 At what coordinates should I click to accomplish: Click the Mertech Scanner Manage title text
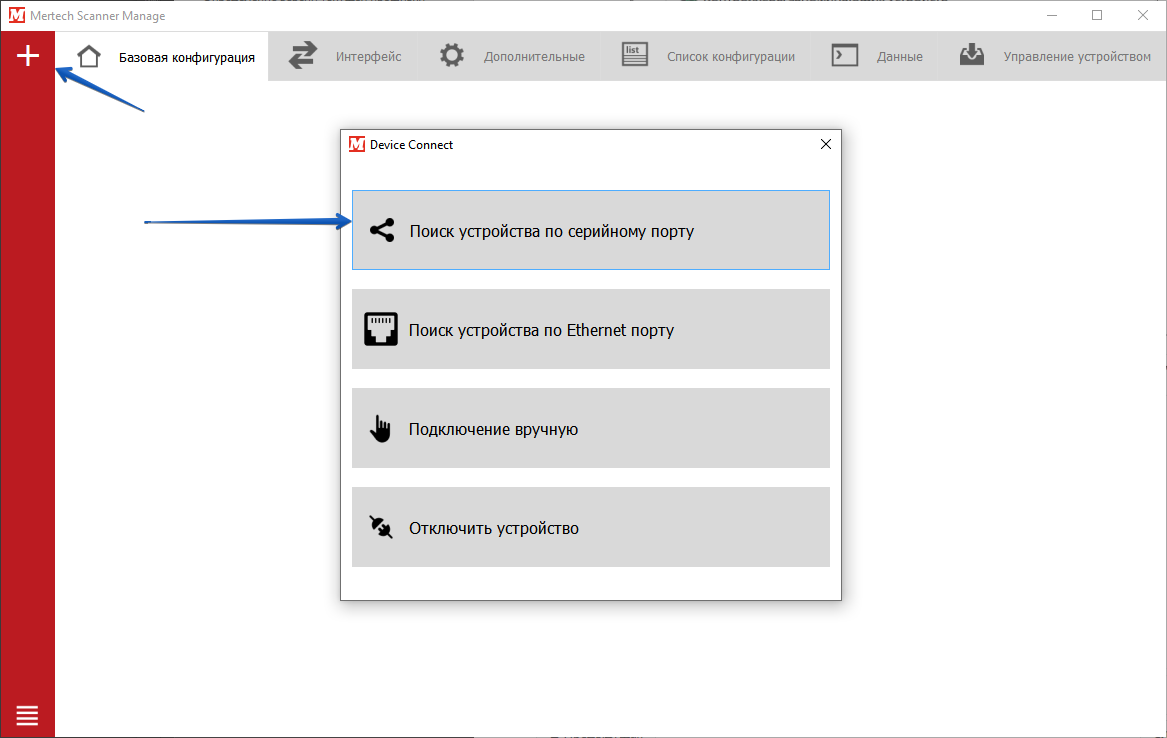point(97,16)
